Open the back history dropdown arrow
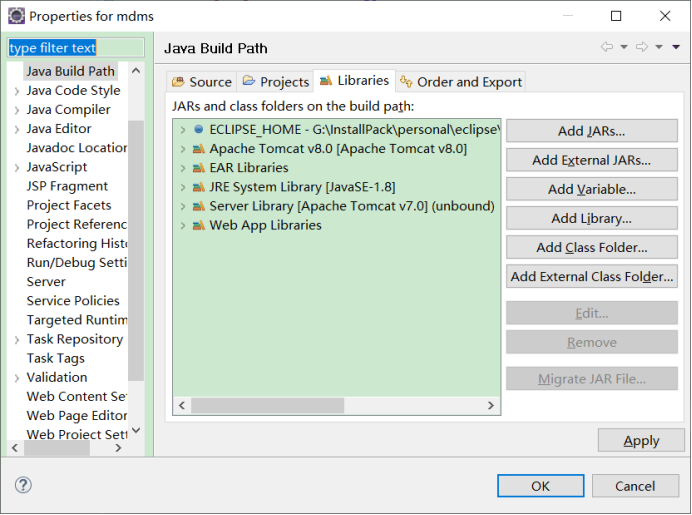The width and height of the screenshot is (692, 515). pos(624,47)
